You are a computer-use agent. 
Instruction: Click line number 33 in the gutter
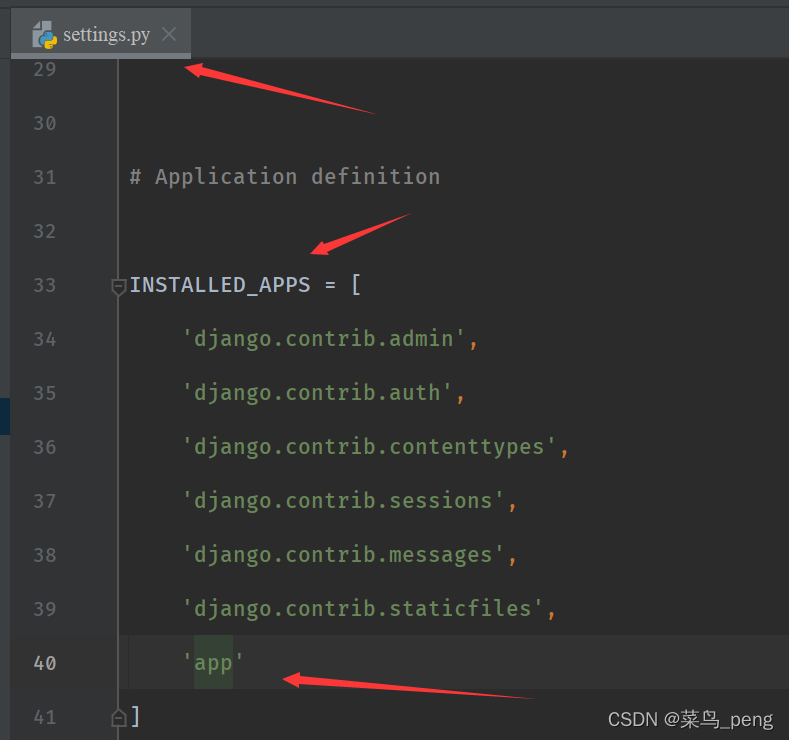point(45,285)
